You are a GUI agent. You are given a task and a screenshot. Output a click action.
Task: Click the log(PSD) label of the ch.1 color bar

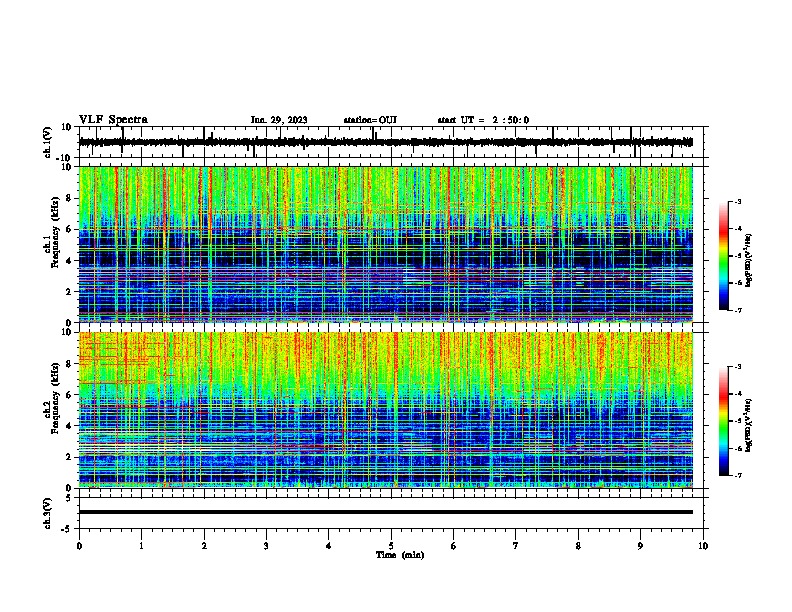(x=748, y=260)
